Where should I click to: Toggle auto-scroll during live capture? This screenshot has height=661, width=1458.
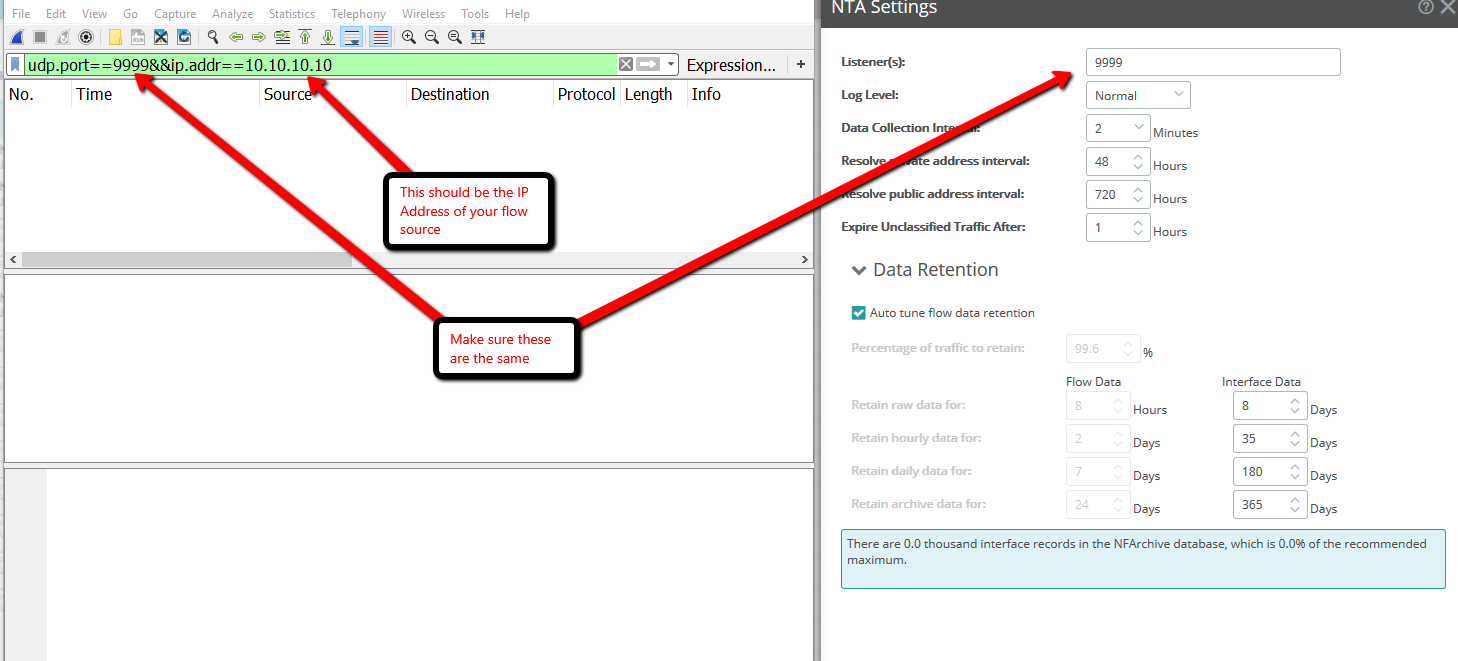351,37
